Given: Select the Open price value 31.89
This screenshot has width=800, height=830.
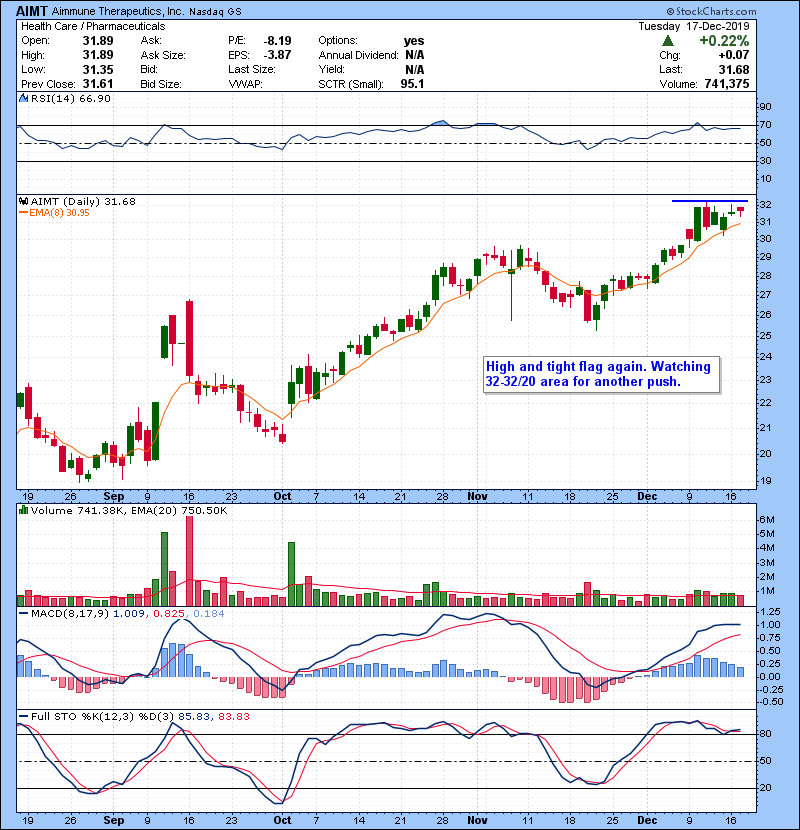Looking at the screenshot, I should [x=98, y=41].
